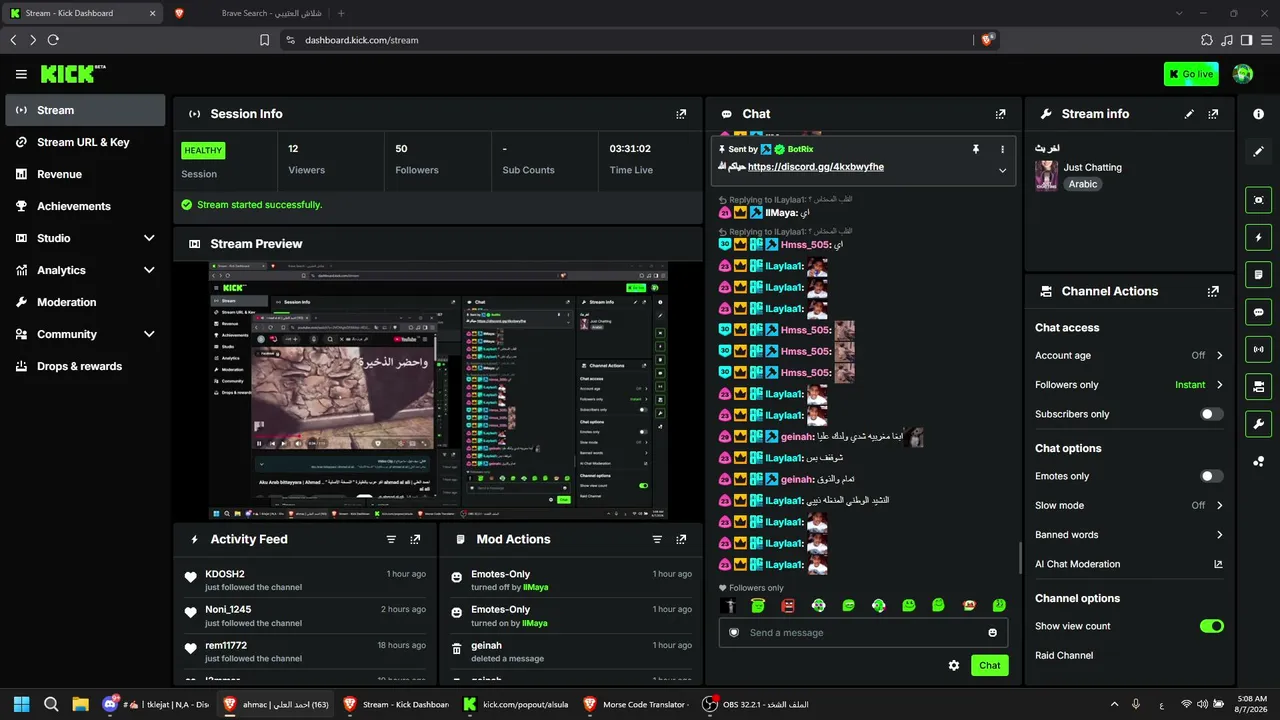Enable Emotes only chat mode
Image resolution: width=1280 pixels, height=720 pixels.
[x=1211, y=476]
